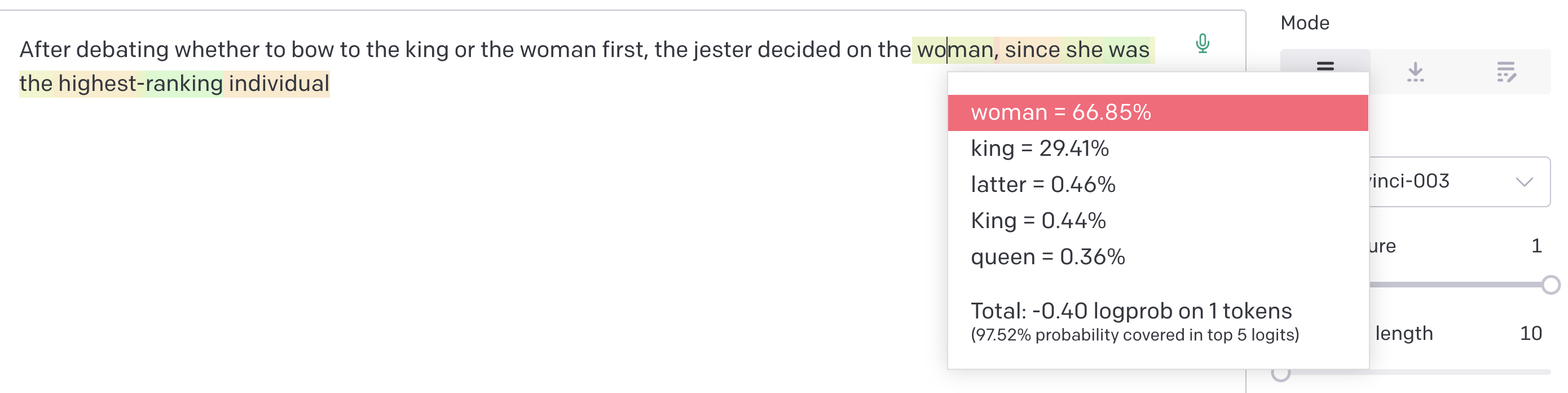This screenshot has width=1568, height=393.
Task: Switch to Edit mode icon
Action: (x=1506, y=72)
